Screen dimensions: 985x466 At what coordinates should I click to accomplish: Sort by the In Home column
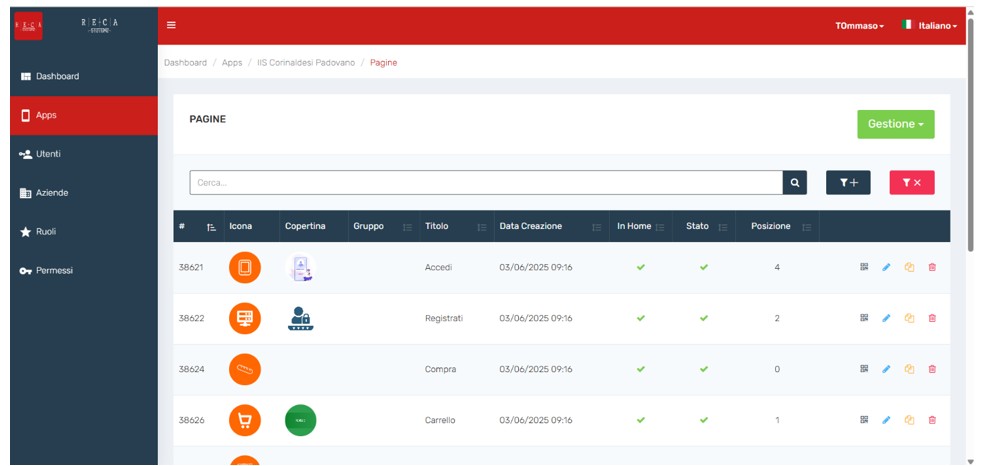tap(660, 227)
